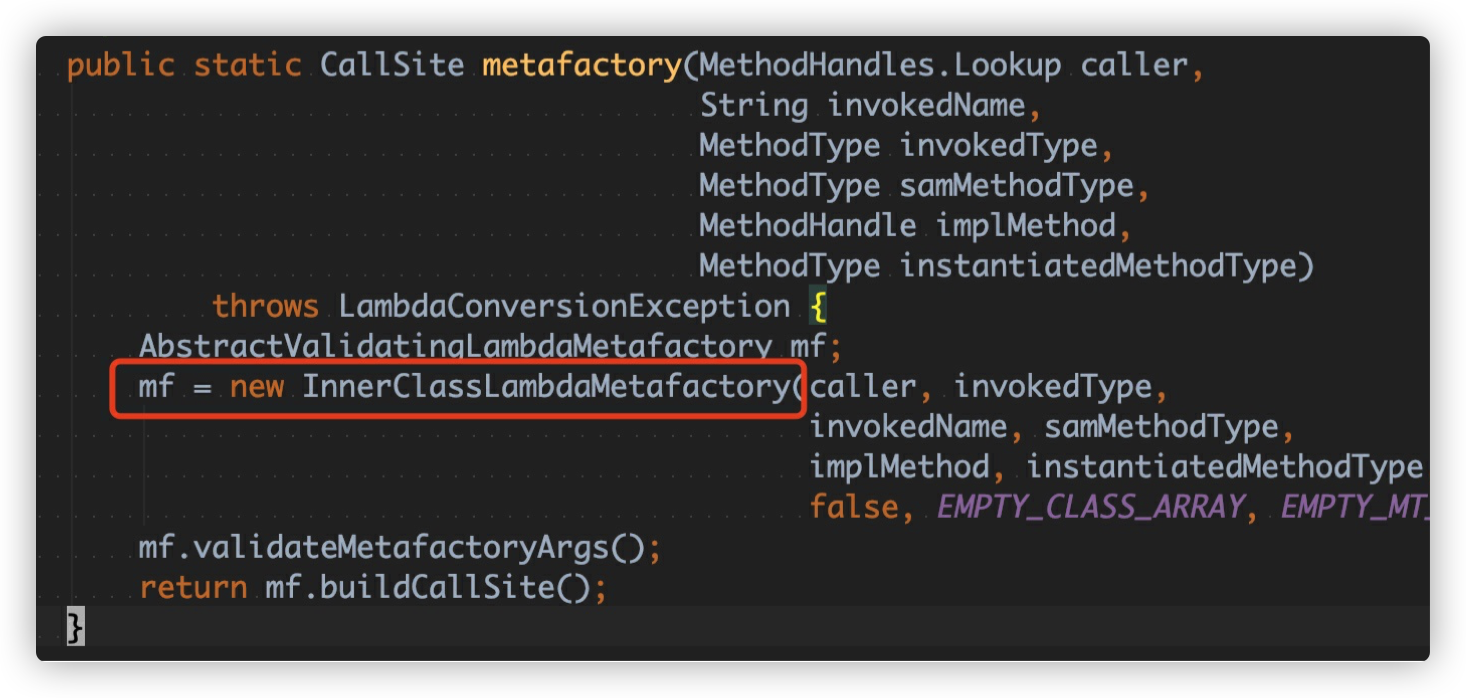Click the "static" modifier keyword
The height and width of the screenshot is (698, 1466).
(247, 66)
